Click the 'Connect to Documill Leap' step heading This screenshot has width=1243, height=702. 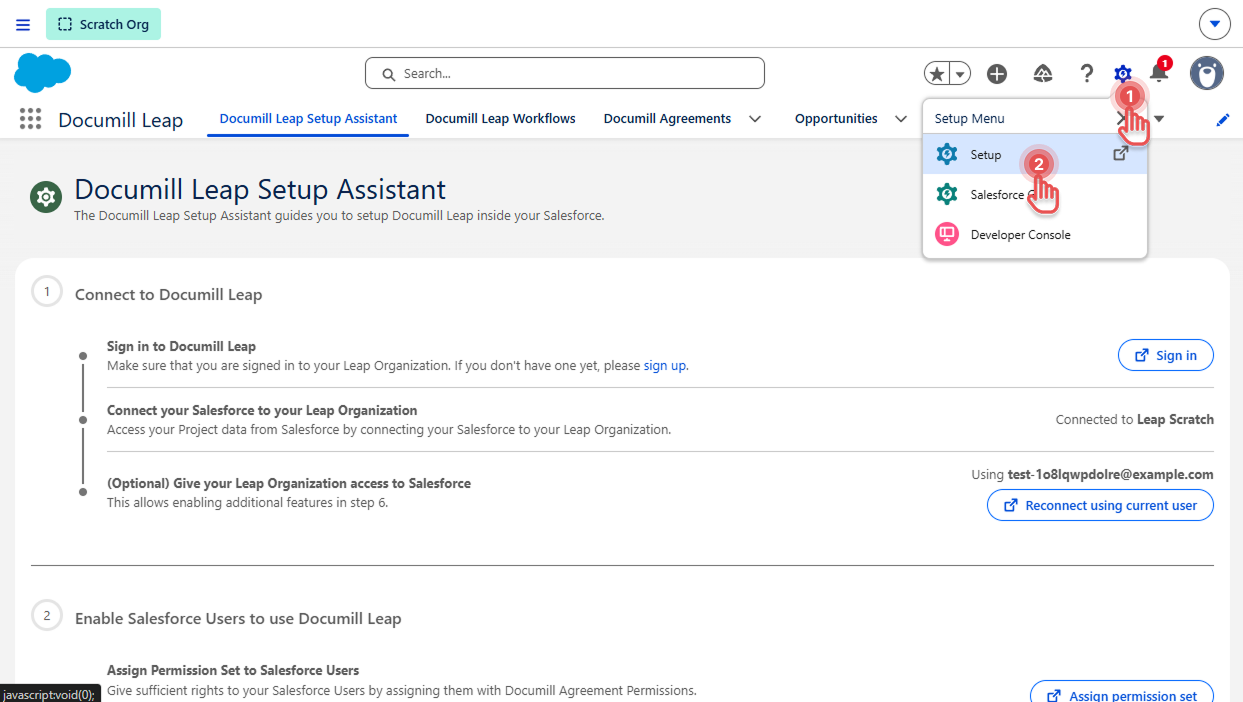pos(168,295)
